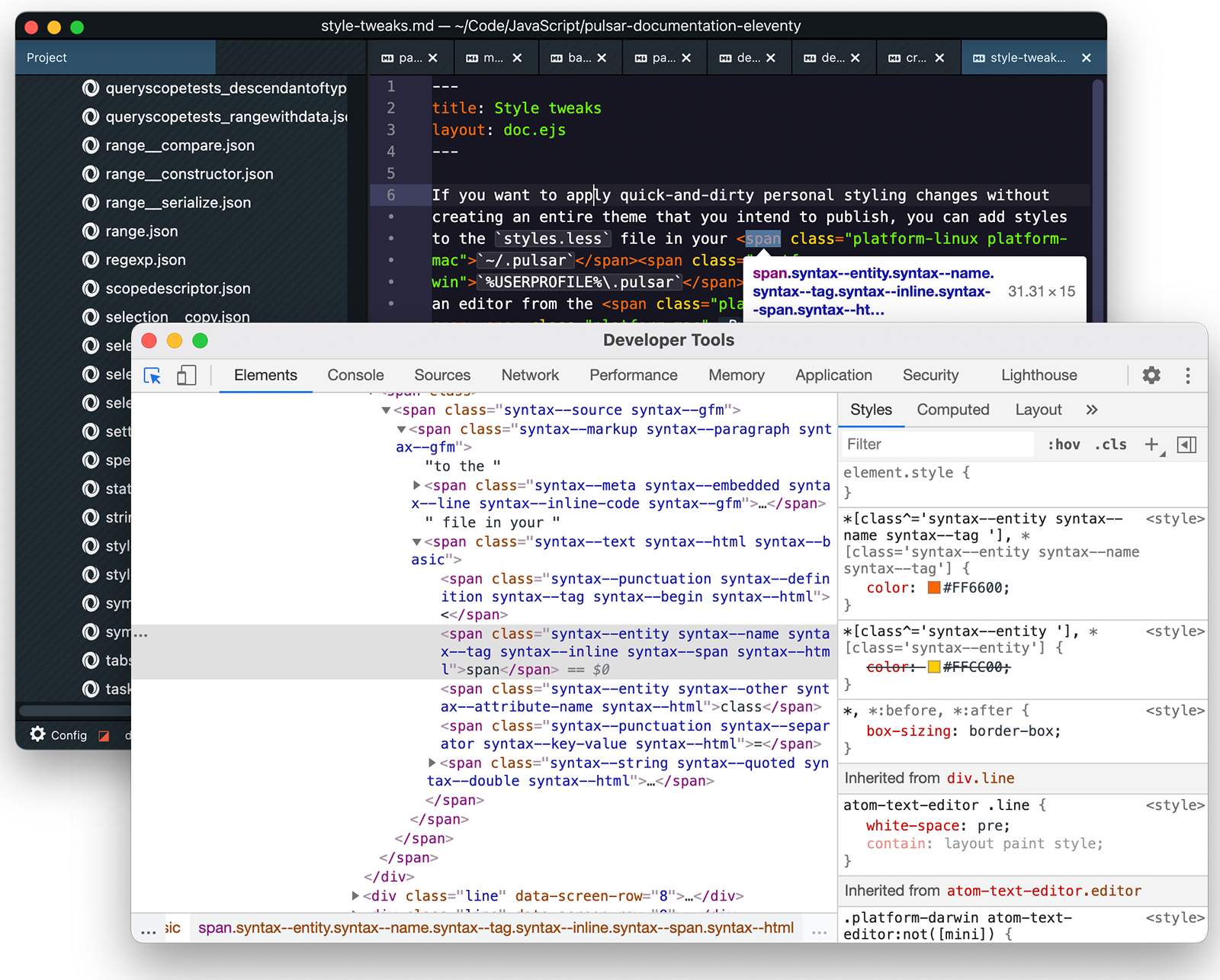Open the DevTools three-dot menu
Screen dimensions: 1220x980
click(1186, 375)
